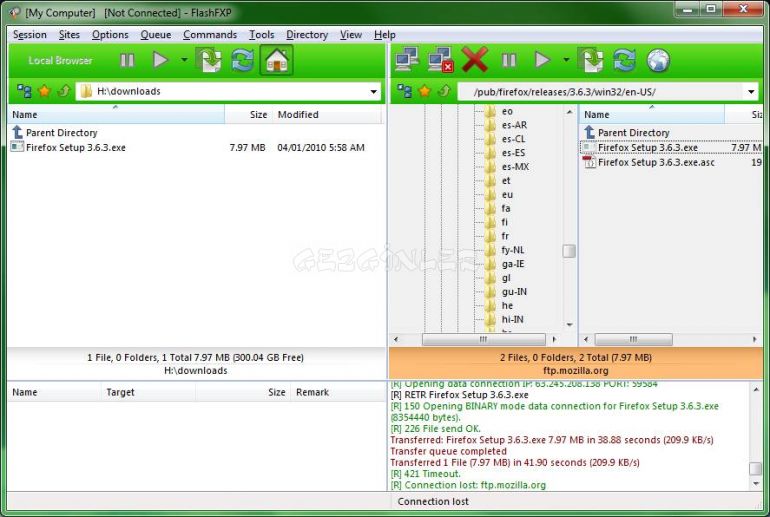Image resolution: width=770 pixels, height=517 pixels.
Task: Open the Commands menu
Action: click(x=210, y=34)
